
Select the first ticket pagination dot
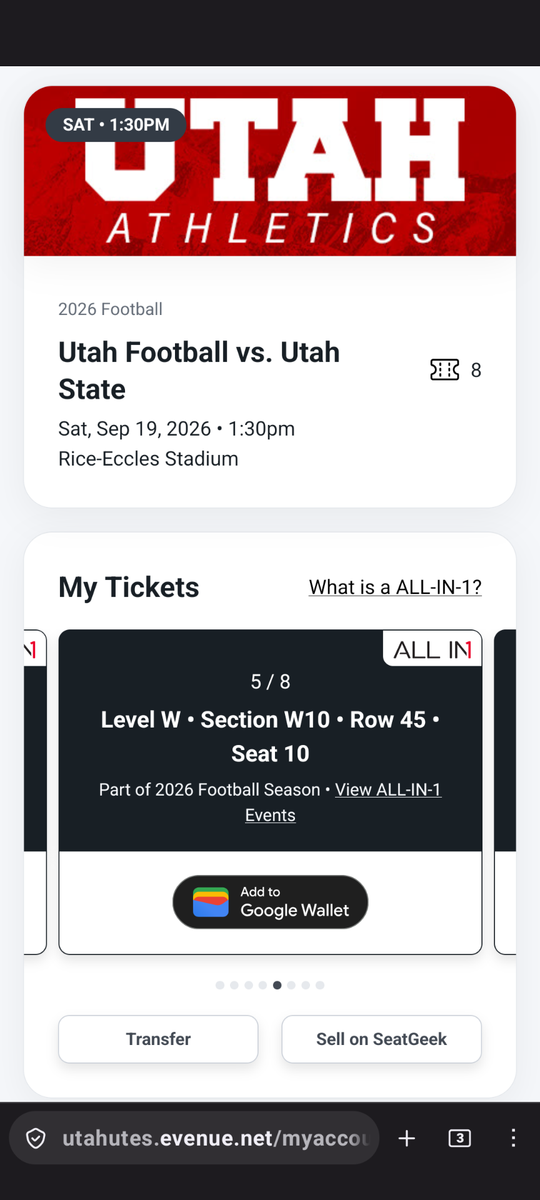click(x=220, y=985)
